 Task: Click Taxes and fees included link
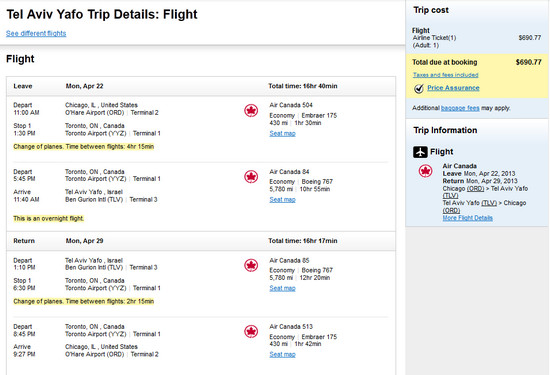445,75
